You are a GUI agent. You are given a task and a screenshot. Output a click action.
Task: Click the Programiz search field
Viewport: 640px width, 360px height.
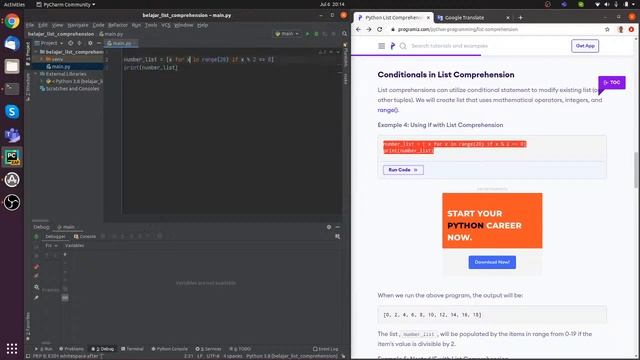point(449,46)
